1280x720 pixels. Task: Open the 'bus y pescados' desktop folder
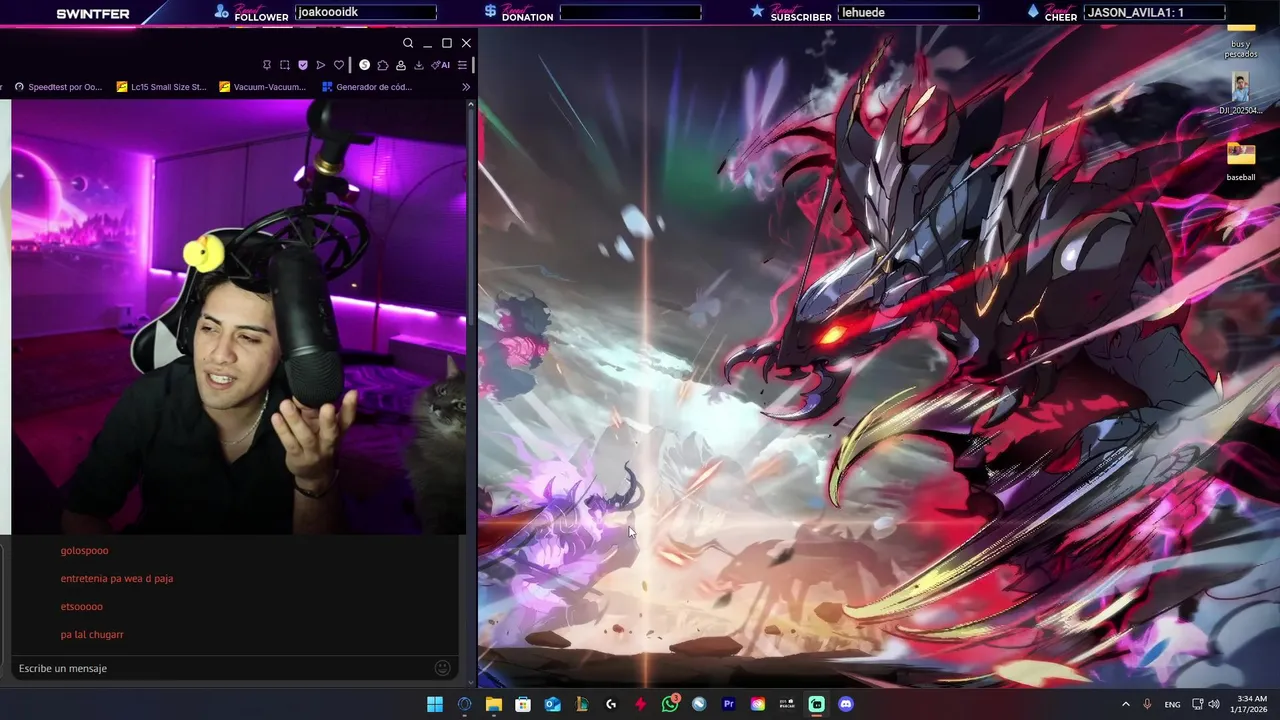click(1241, 40)
